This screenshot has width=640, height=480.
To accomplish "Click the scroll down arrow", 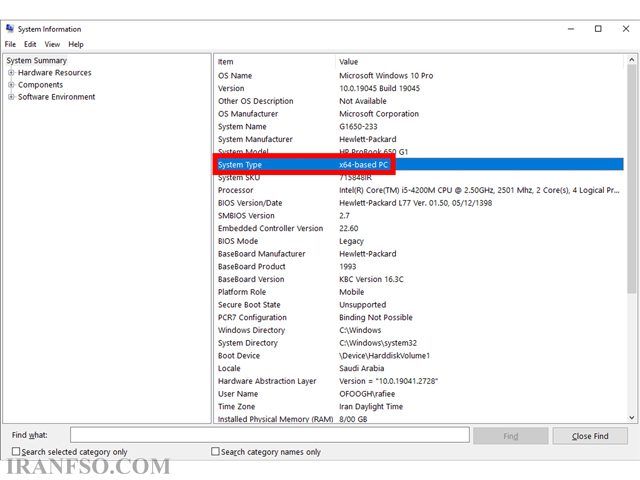I will pos(631,418).
